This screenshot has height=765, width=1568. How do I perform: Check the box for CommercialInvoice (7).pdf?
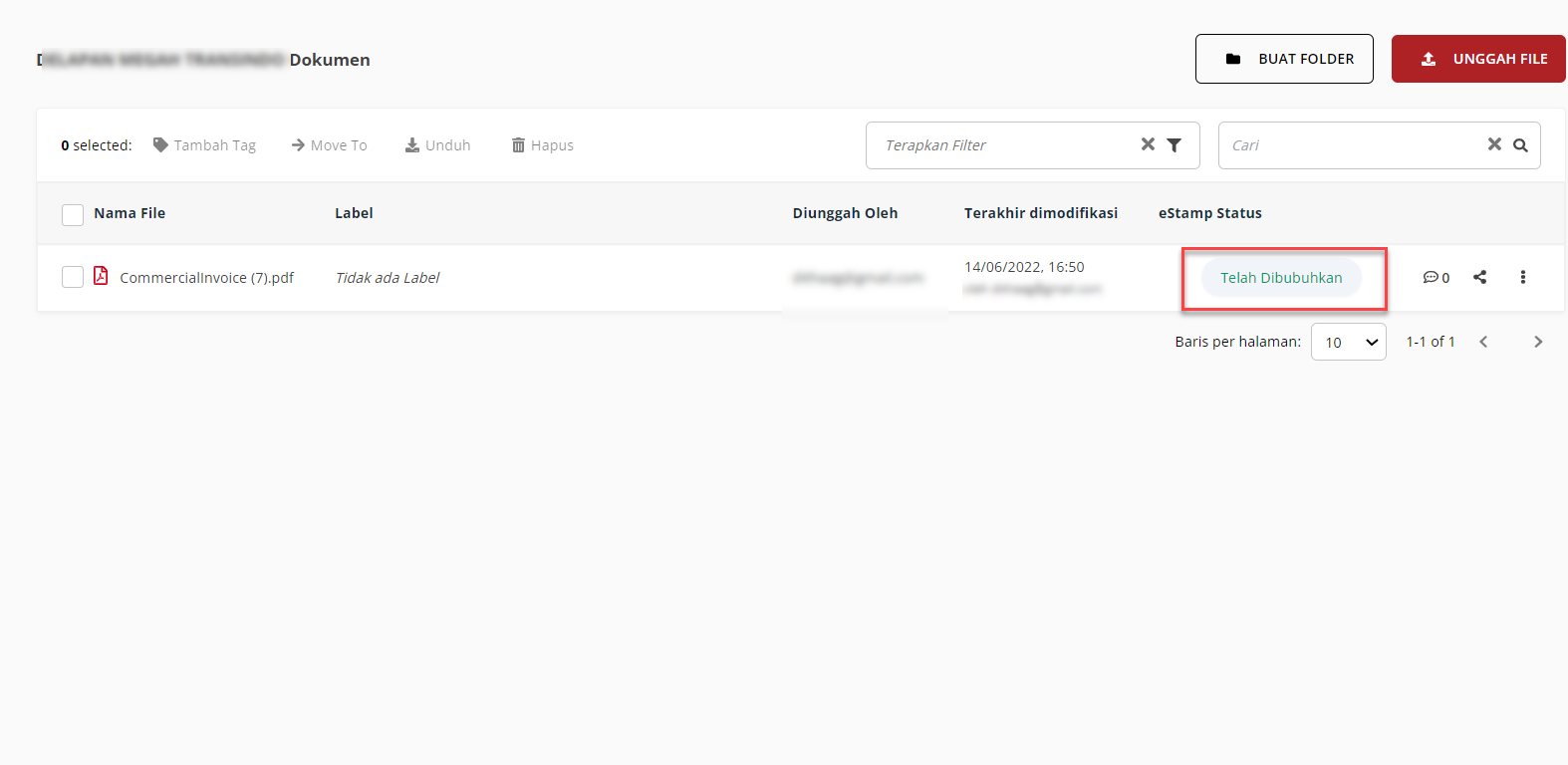pos(73,277)
